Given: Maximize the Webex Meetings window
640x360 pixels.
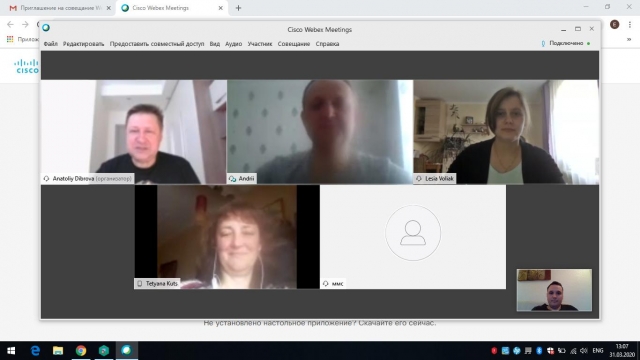Looking at the screenshot, I should click(x=578, y=29).
